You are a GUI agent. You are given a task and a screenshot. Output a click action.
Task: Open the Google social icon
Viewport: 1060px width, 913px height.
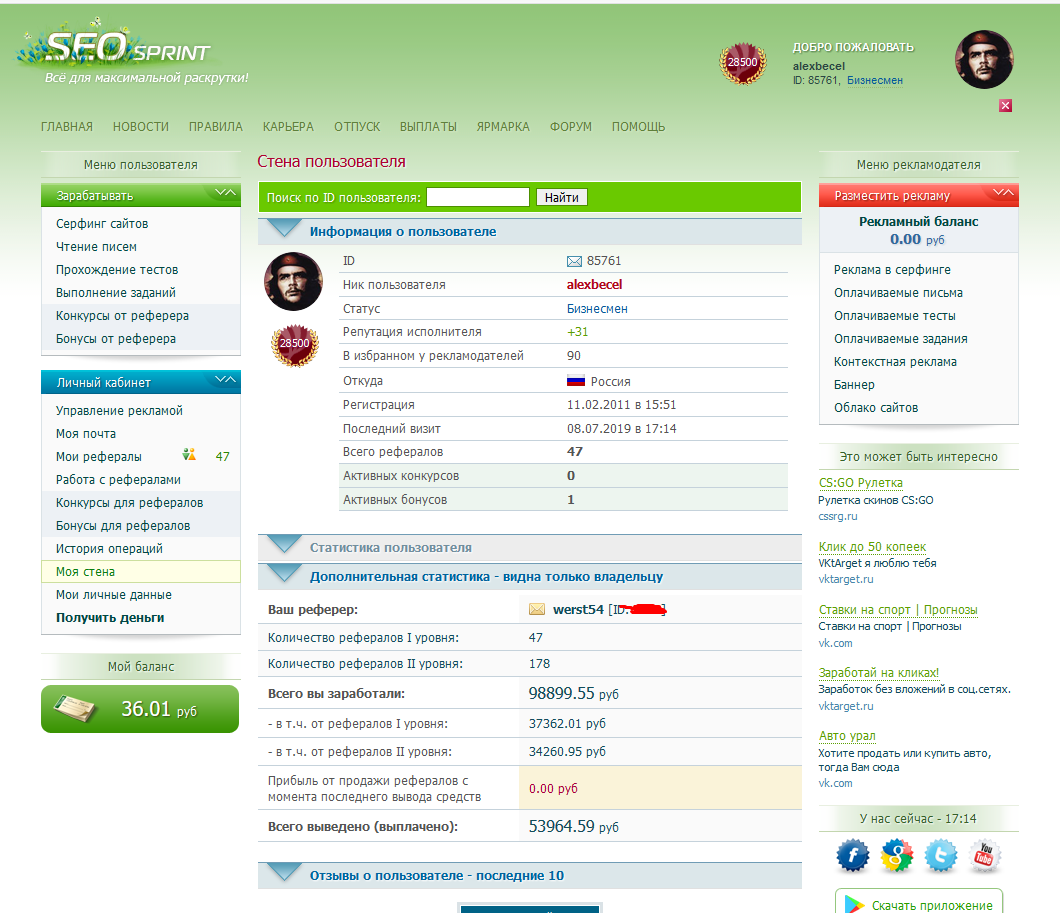(896, 856)
